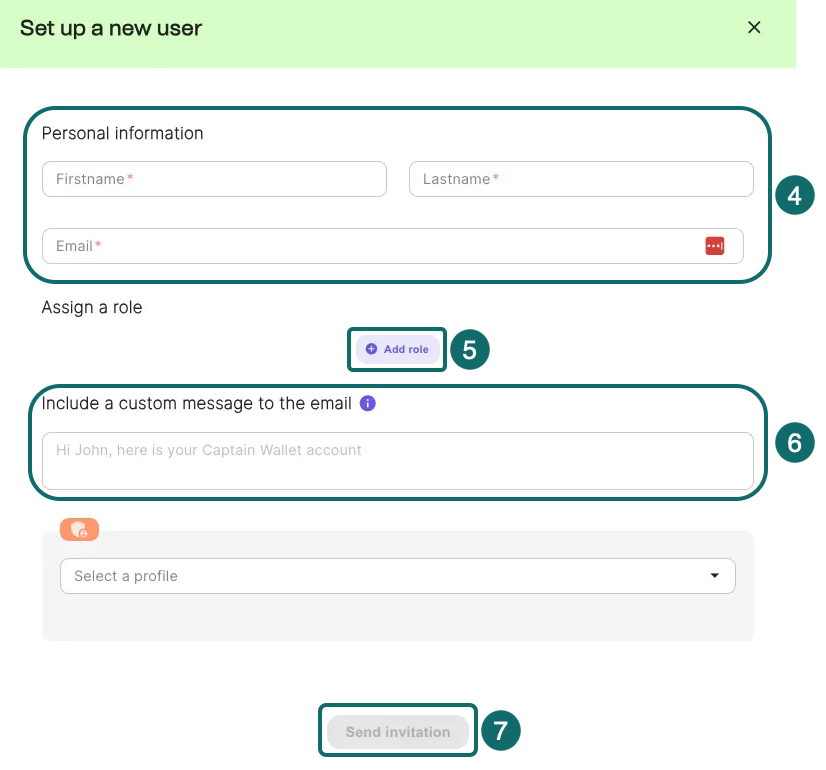Click the Personal information heading
The height and width of the screenshot is (770, 826).
click(x=122, y=133)
